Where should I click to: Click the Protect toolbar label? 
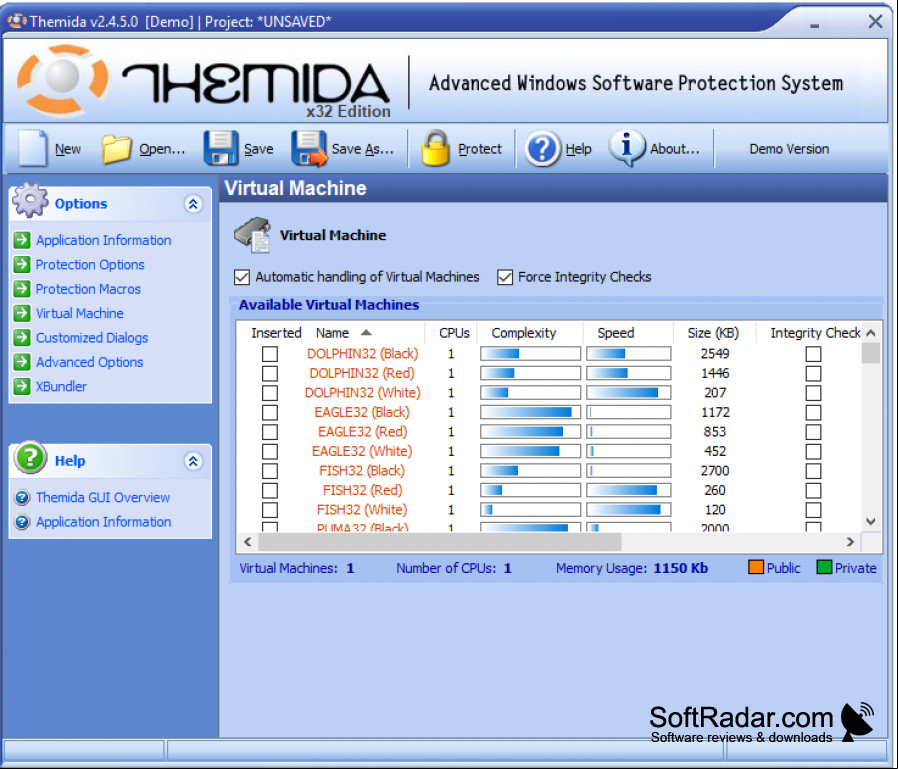click(x=479, y=149)
